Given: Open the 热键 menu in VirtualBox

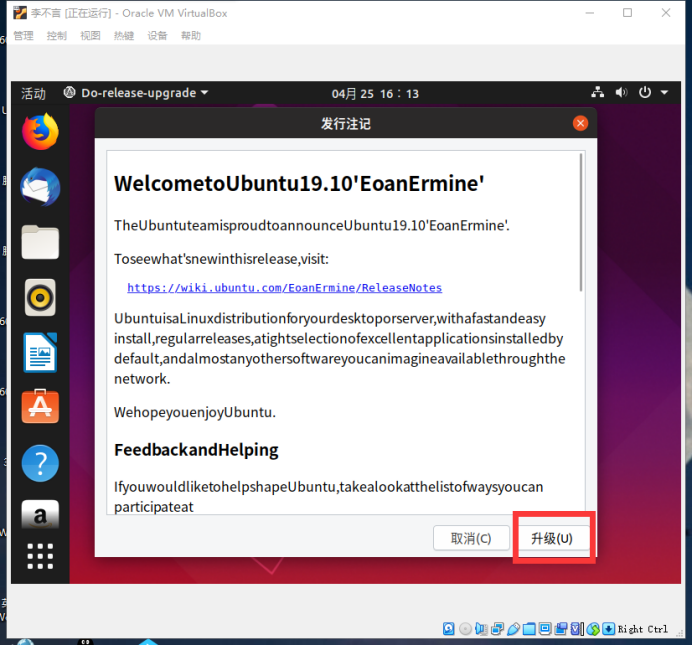Looking at the screenshot, I should pos(124,36).
